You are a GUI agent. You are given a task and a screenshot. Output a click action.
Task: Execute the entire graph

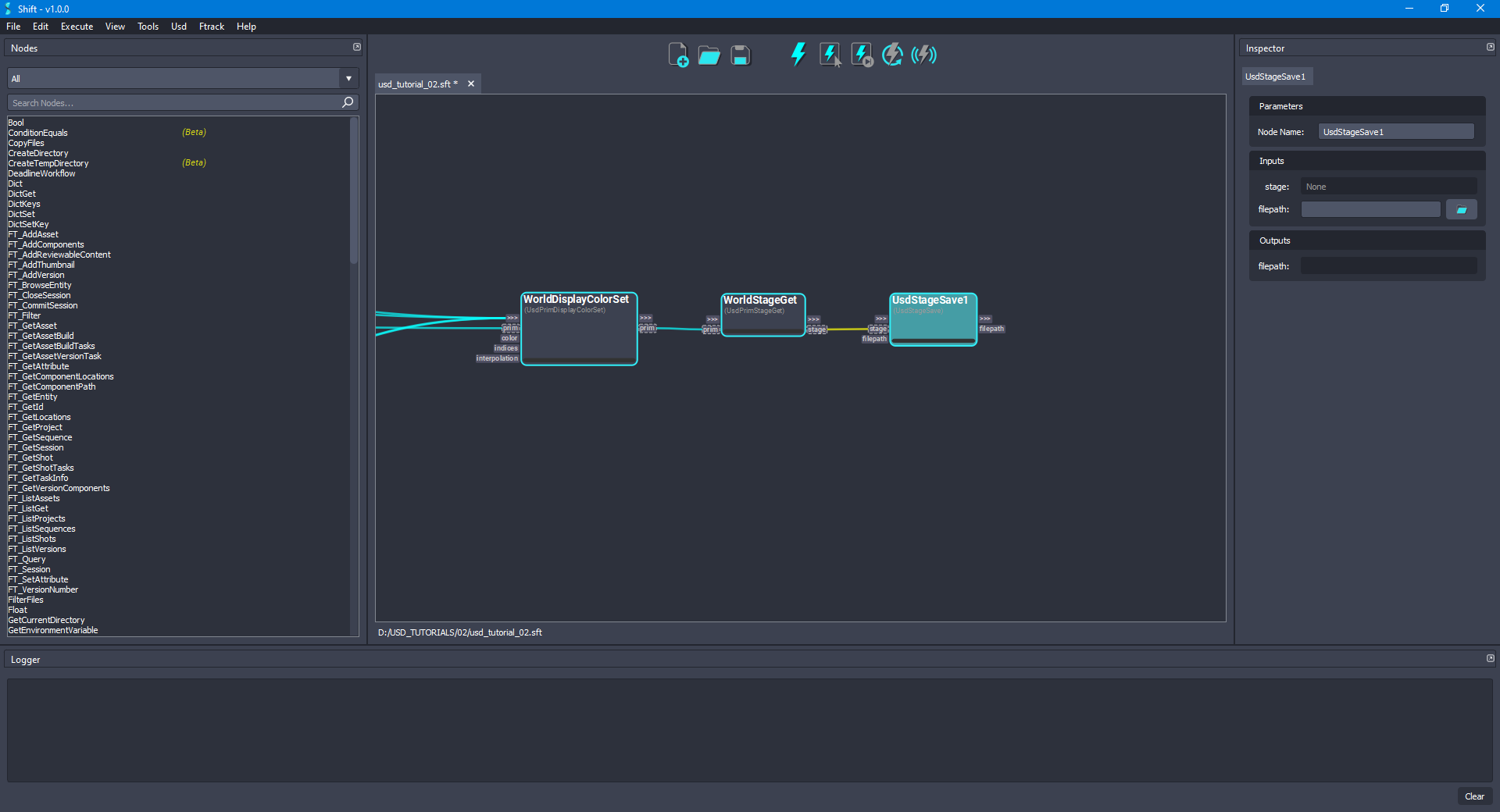(798, 54)
